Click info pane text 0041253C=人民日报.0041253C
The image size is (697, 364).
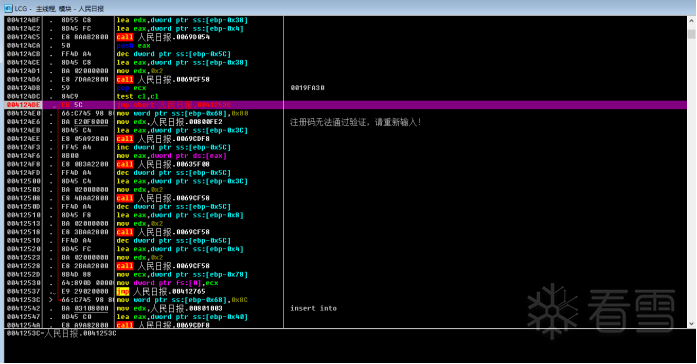click(x=61, y=333)
